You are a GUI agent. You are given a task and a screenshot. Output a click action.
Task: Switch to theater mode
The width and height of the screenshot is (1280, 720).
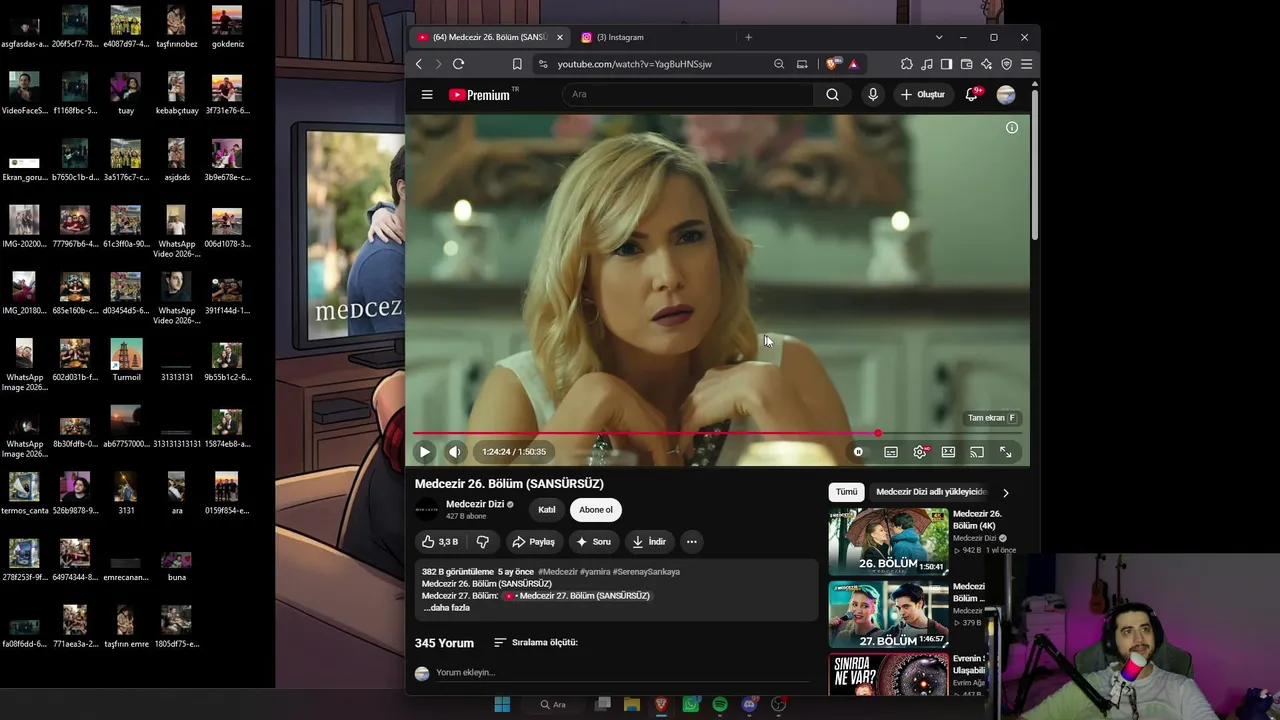(948, 452)
